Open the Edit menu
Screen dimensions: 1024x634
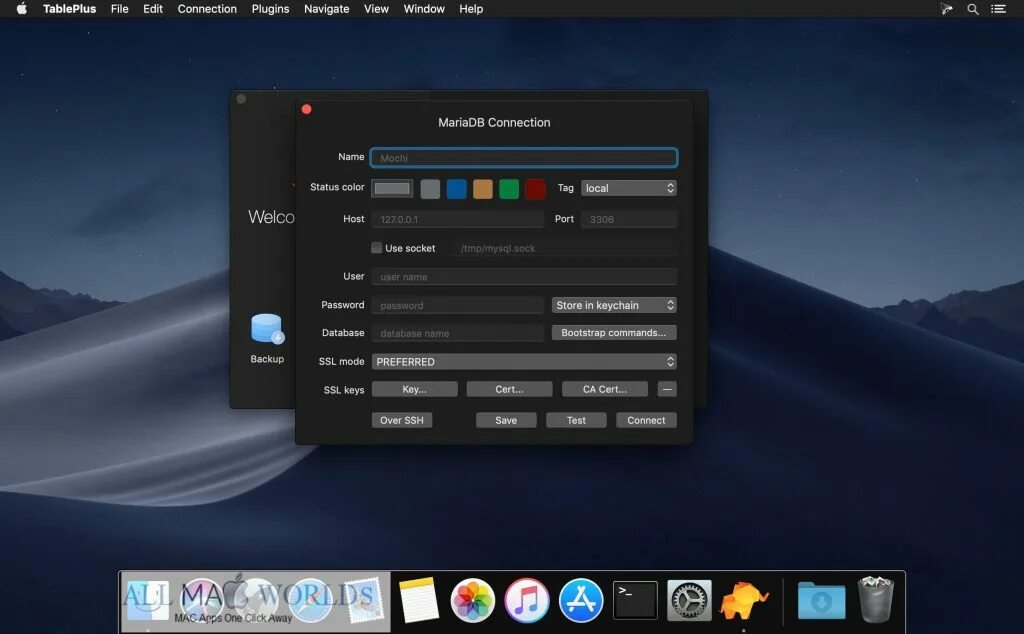click(153, 8)
